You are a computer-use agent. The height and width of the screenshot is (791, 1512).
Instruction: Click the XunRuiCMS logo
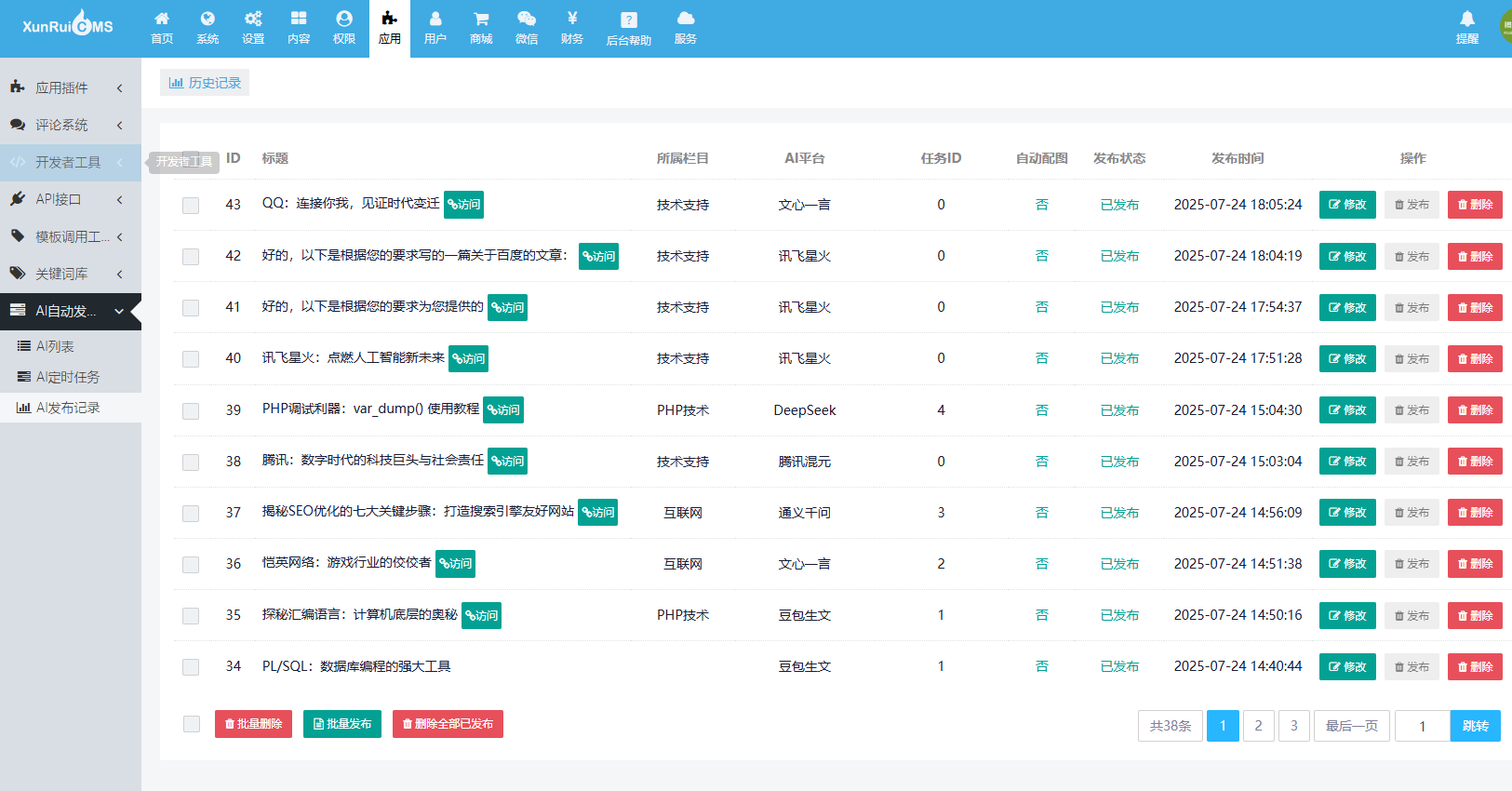[x=68, y=24]
